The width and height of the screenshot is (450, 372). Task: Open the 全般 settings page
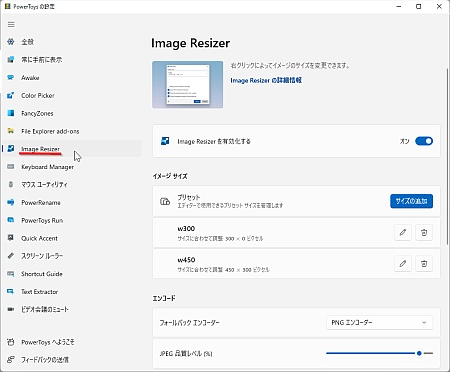click(28, 42)
